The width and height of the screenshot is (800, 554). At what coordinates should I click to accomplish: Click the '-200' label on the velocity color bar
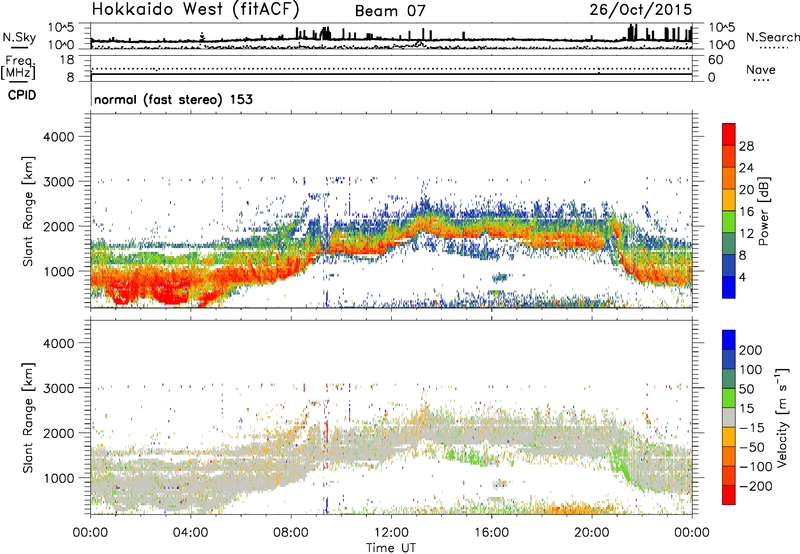click(755, 486)
